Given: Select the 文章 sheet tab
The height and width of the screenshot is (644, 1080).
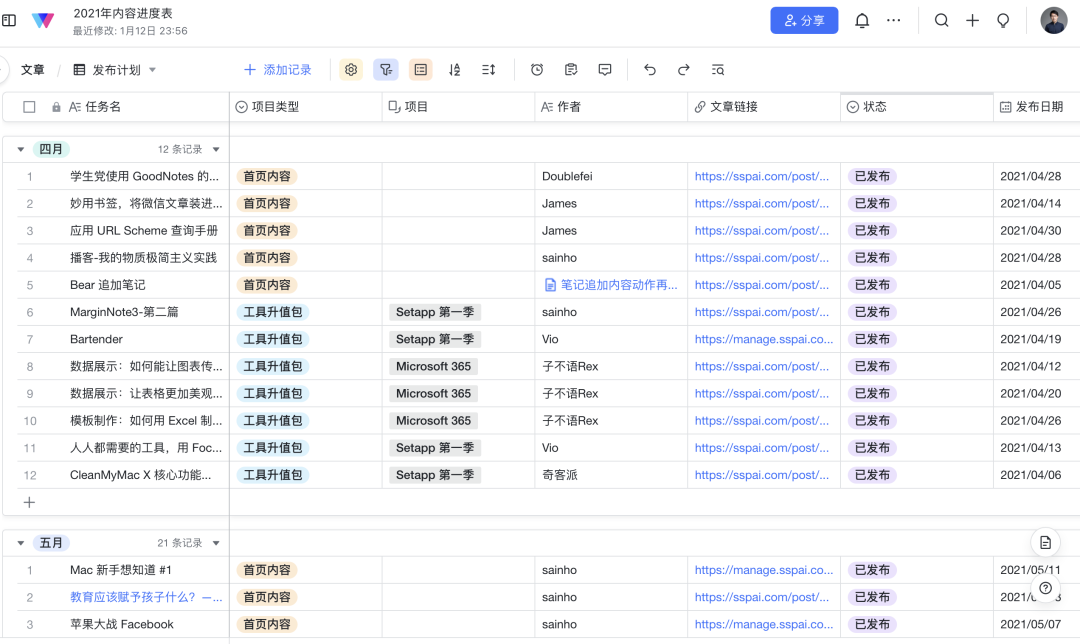Looking at the screenshot, I should click(x=33, y=70).
